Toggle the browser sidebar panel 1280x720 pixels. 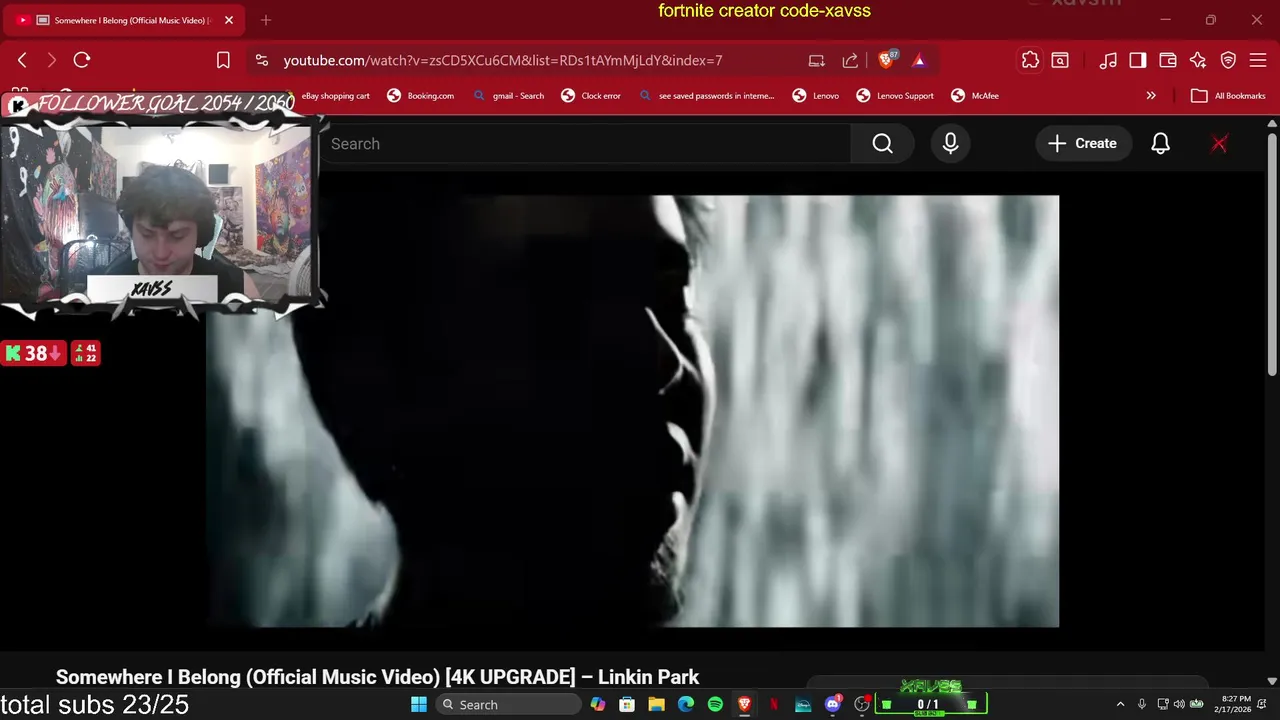1137,60
